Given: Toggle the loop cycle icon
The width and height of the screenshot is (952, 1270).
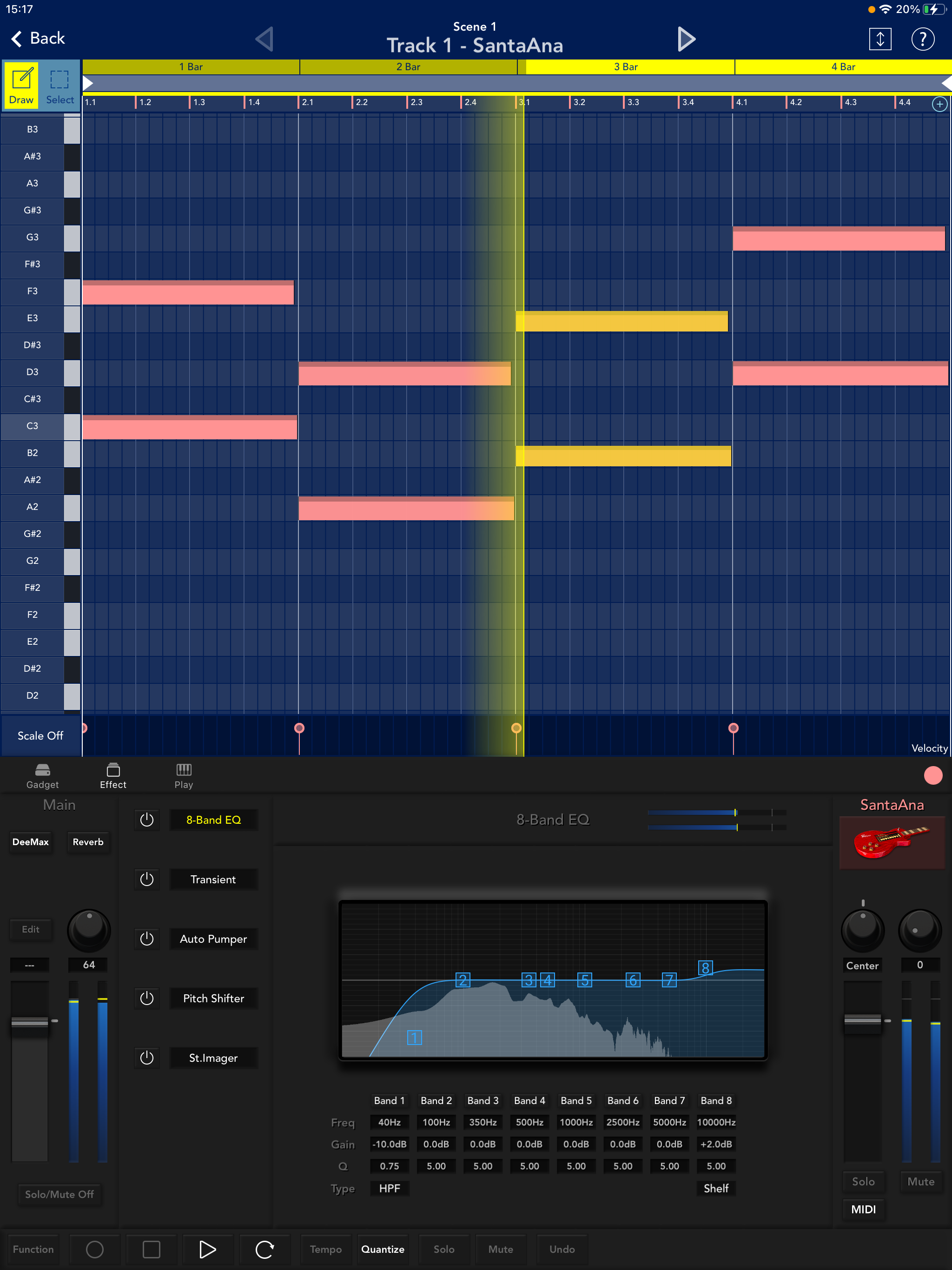Looking at the screenshot, I should point(264,1250).
